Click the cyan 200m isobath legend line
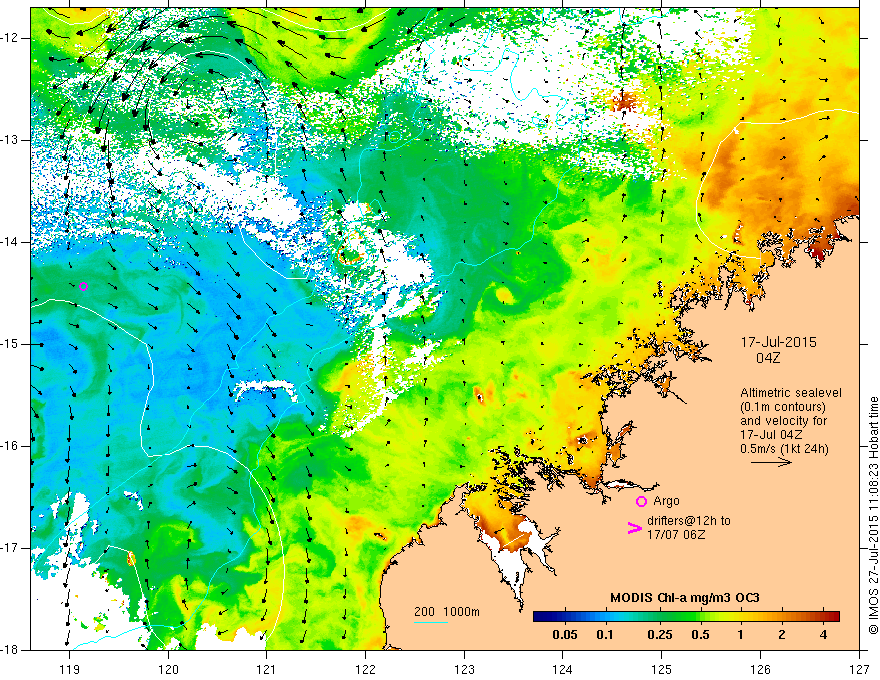Viewport: 880px width, 680px height. pos(431,622)
